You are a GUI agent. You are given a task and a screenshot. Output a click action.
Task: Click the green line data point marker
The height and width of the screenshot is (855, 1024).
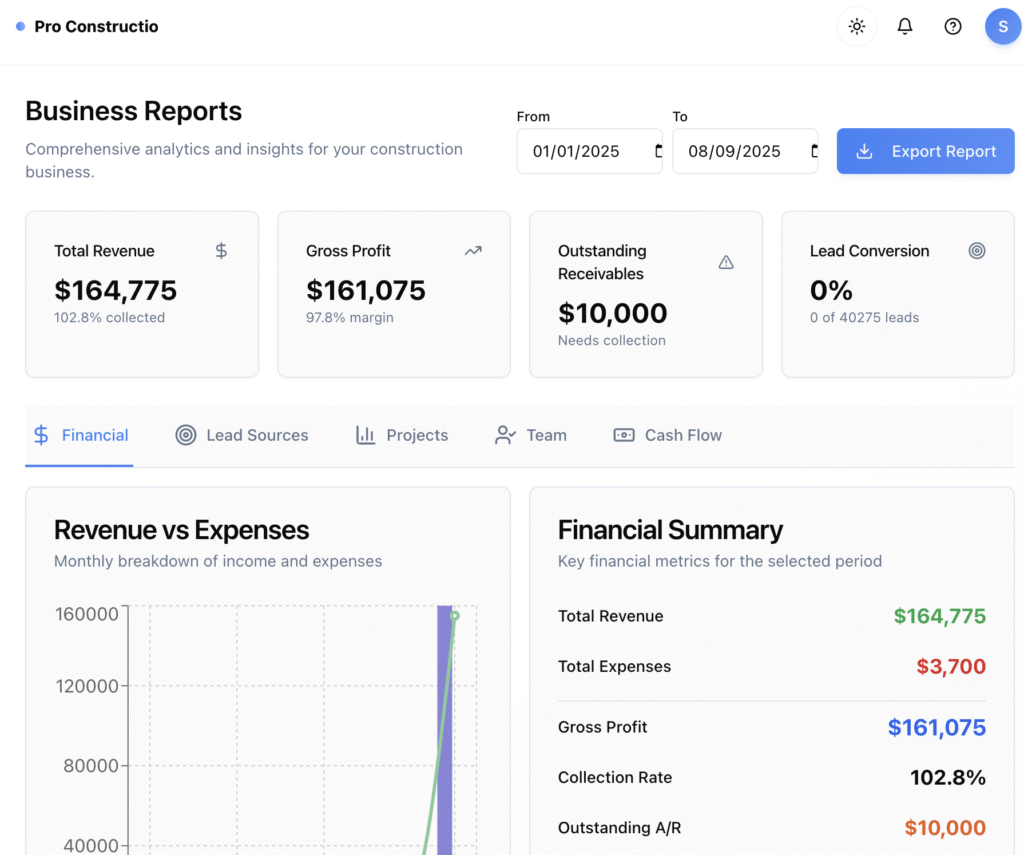pos(455,616)
